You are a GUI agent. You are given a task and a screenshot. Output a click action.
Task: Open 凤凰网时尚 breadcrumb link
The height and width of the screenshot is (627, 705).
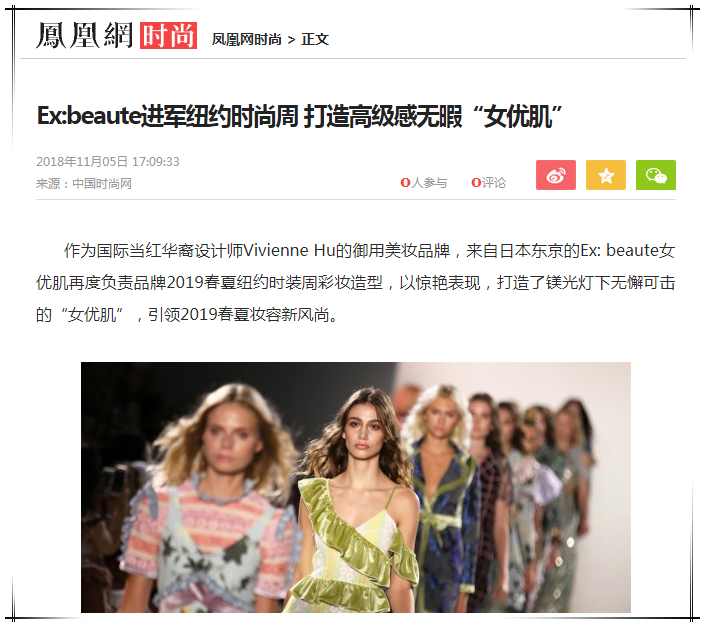click(x=246, y=40)
